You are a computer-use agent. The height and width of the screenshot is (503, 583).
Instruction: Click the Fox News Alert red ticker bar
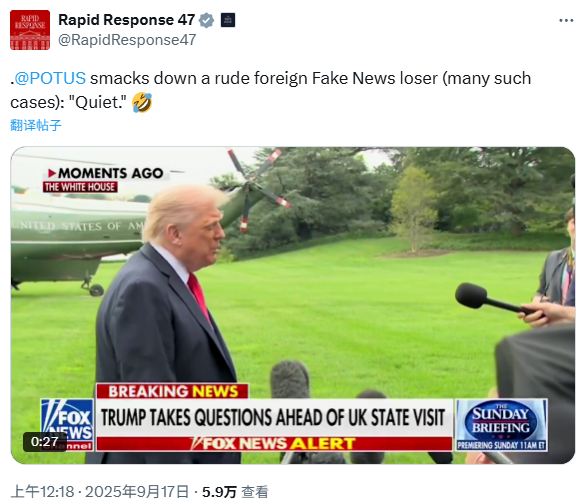[274, 444]
